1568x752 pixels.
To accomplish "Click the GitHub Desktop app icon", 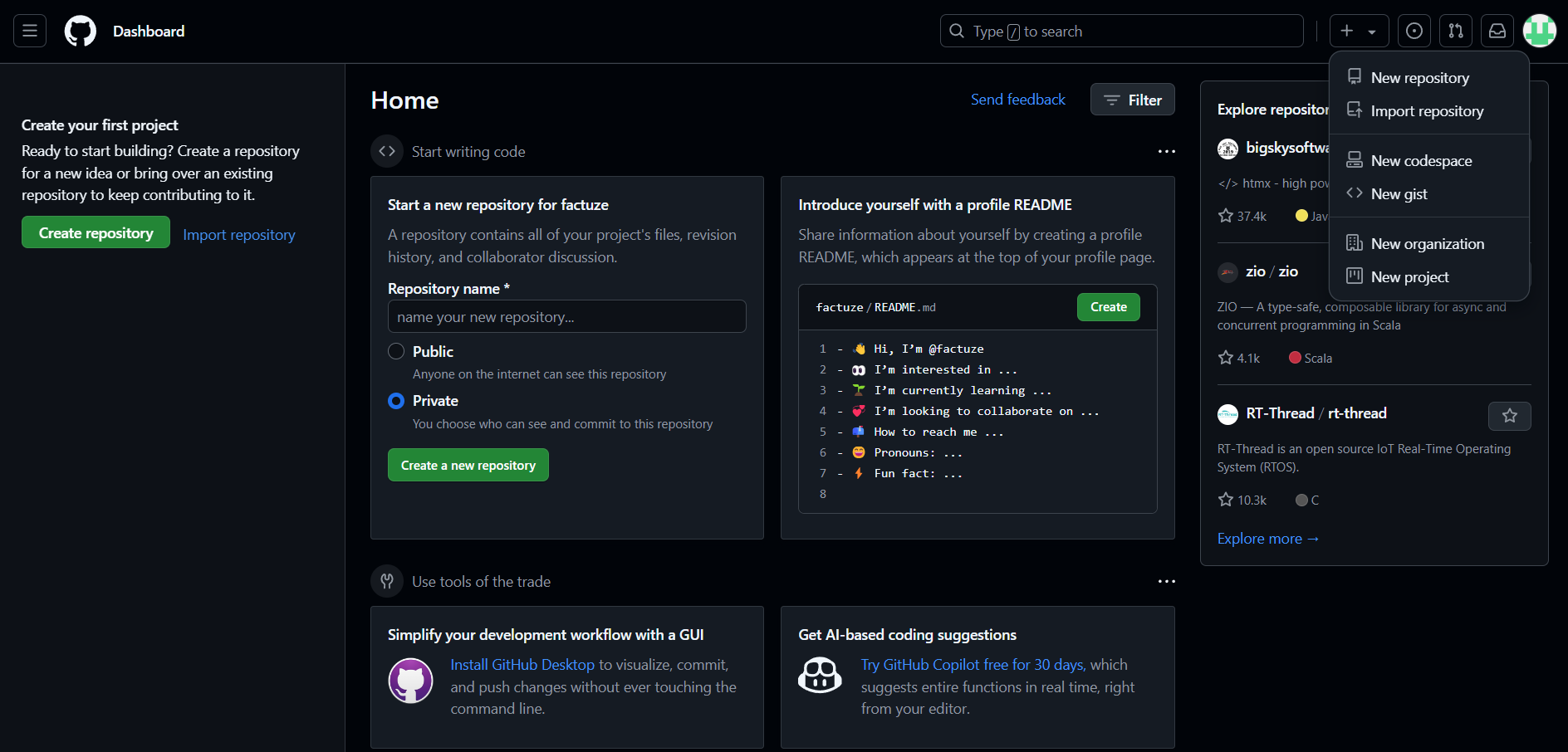I will pyautogui.click(x=410, y=681).
